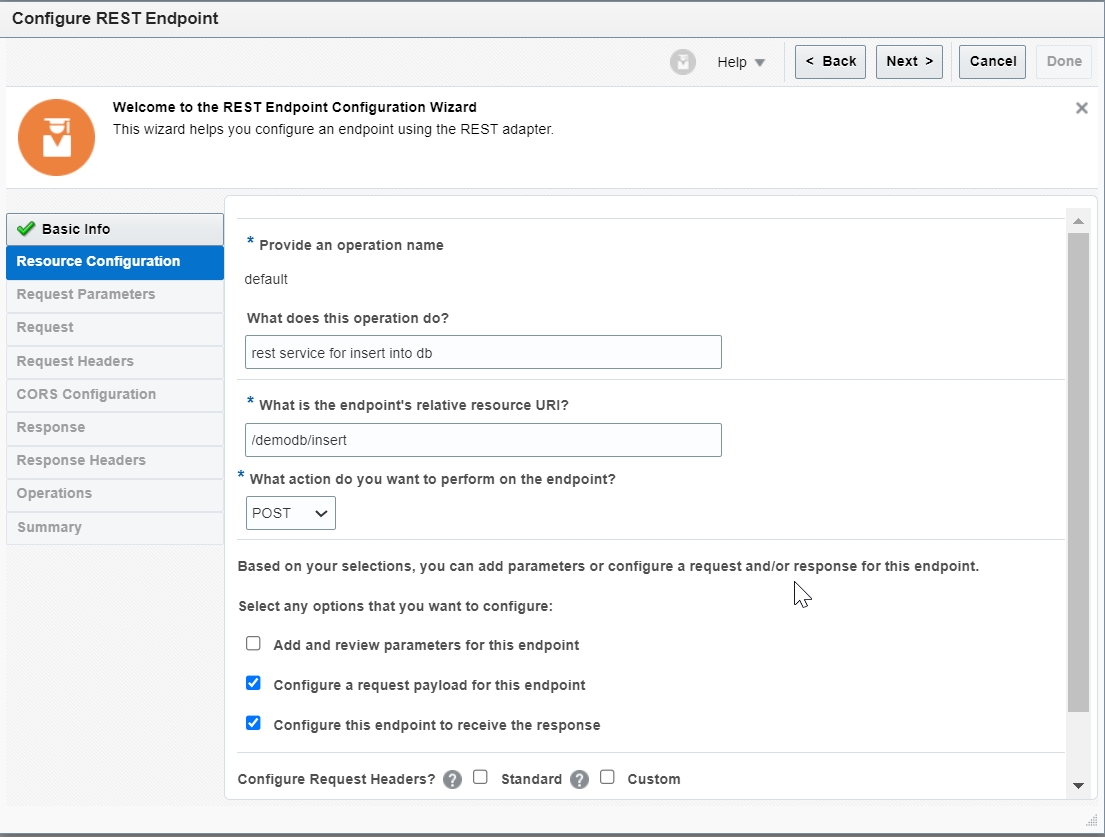Click the orange REST adapter icon
Image resolution: width=1105 pixels, height=837 pixels.
pyautogui.click(x=56, y=136)
